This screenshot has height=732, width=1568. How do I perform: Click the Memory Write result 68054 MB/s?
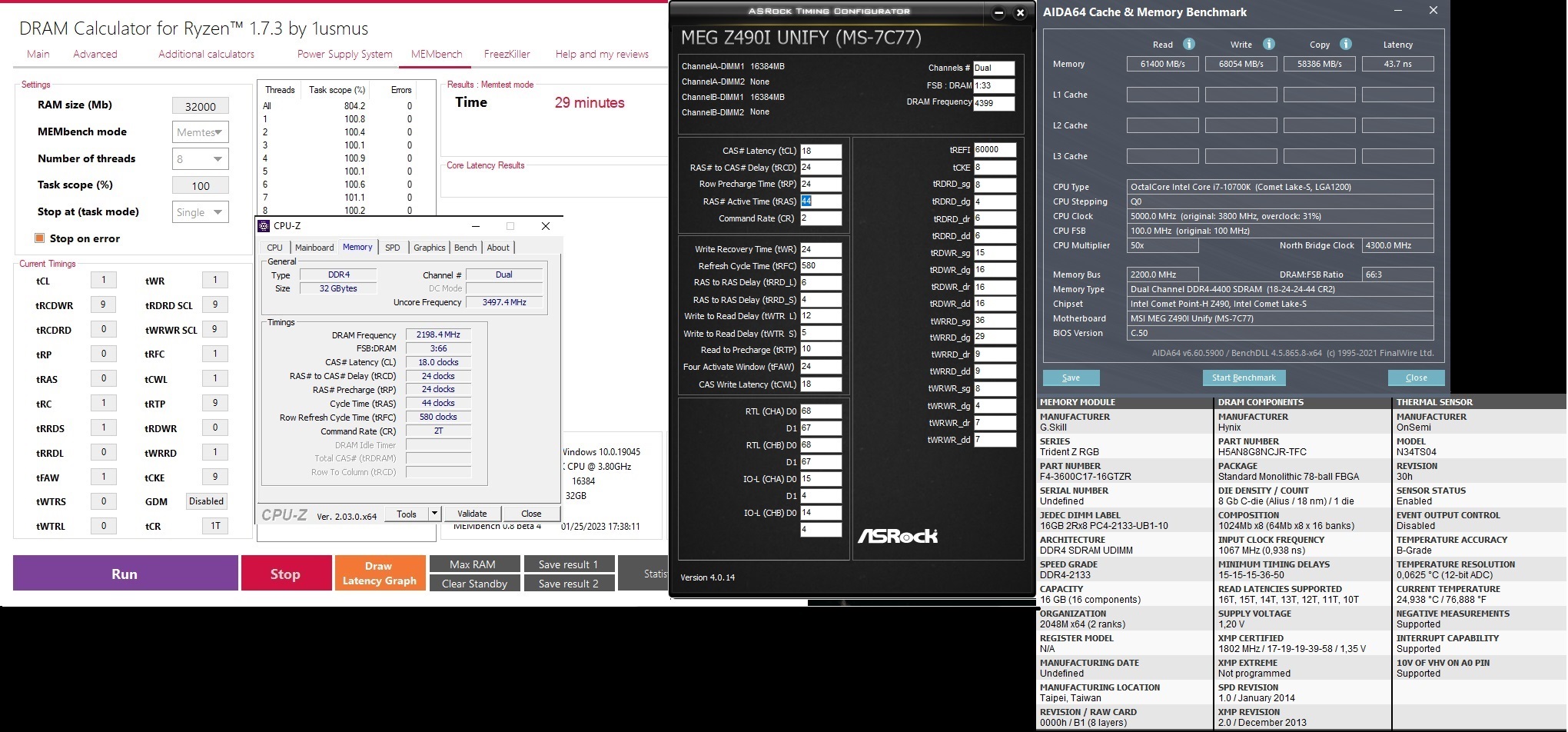pos(1241,64)
